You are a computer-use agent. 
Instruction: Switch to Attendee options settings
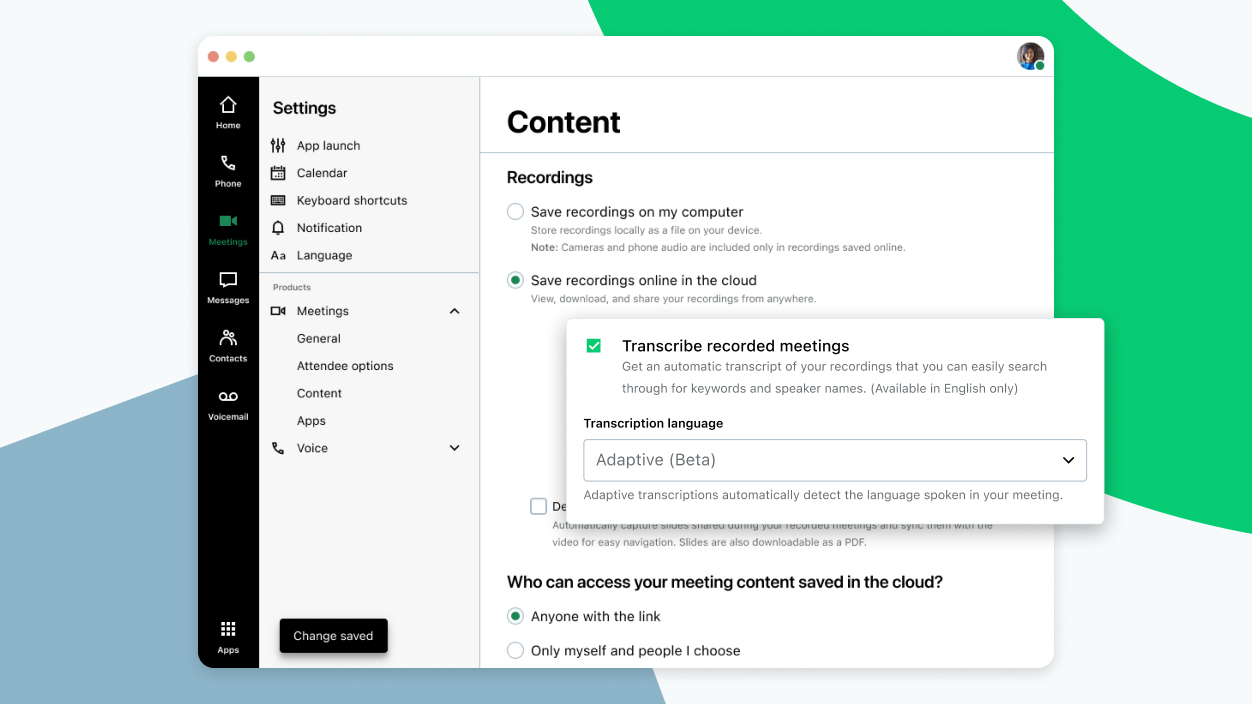(345, 365)
